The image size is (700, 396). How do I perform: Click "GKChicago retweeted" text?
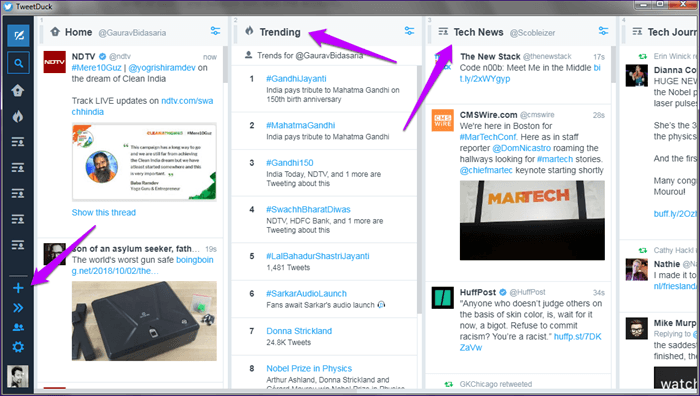496,384
